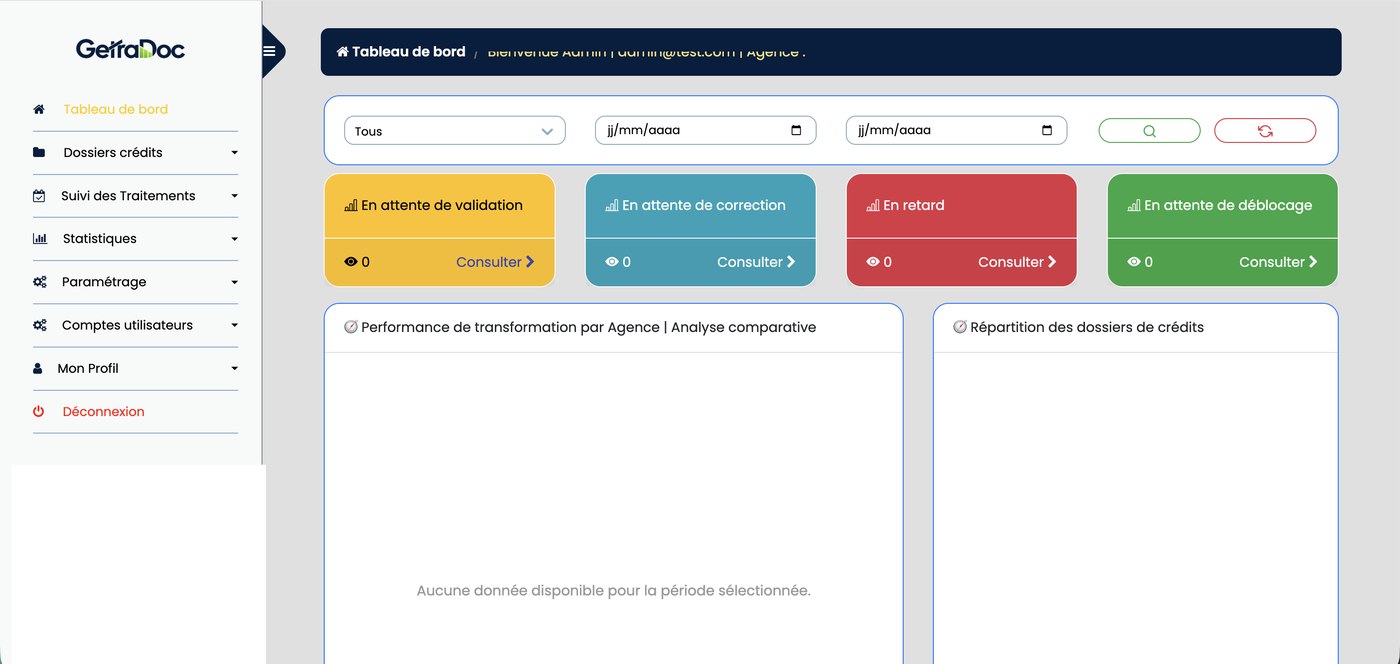Click the power icon beside Déconnexion

39,411
